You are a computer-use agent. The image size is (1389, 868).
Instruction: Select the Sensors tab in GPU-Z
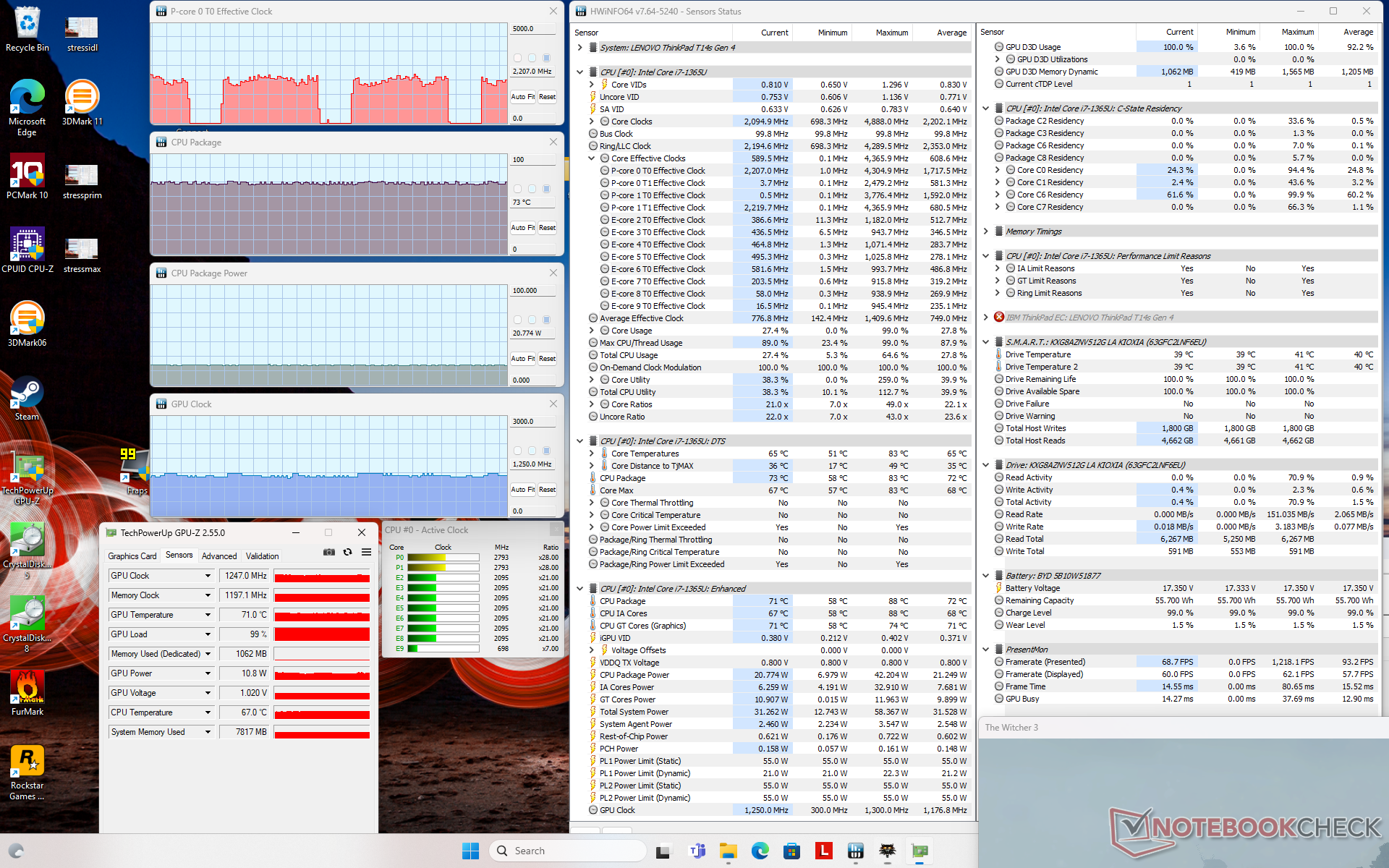179,556
